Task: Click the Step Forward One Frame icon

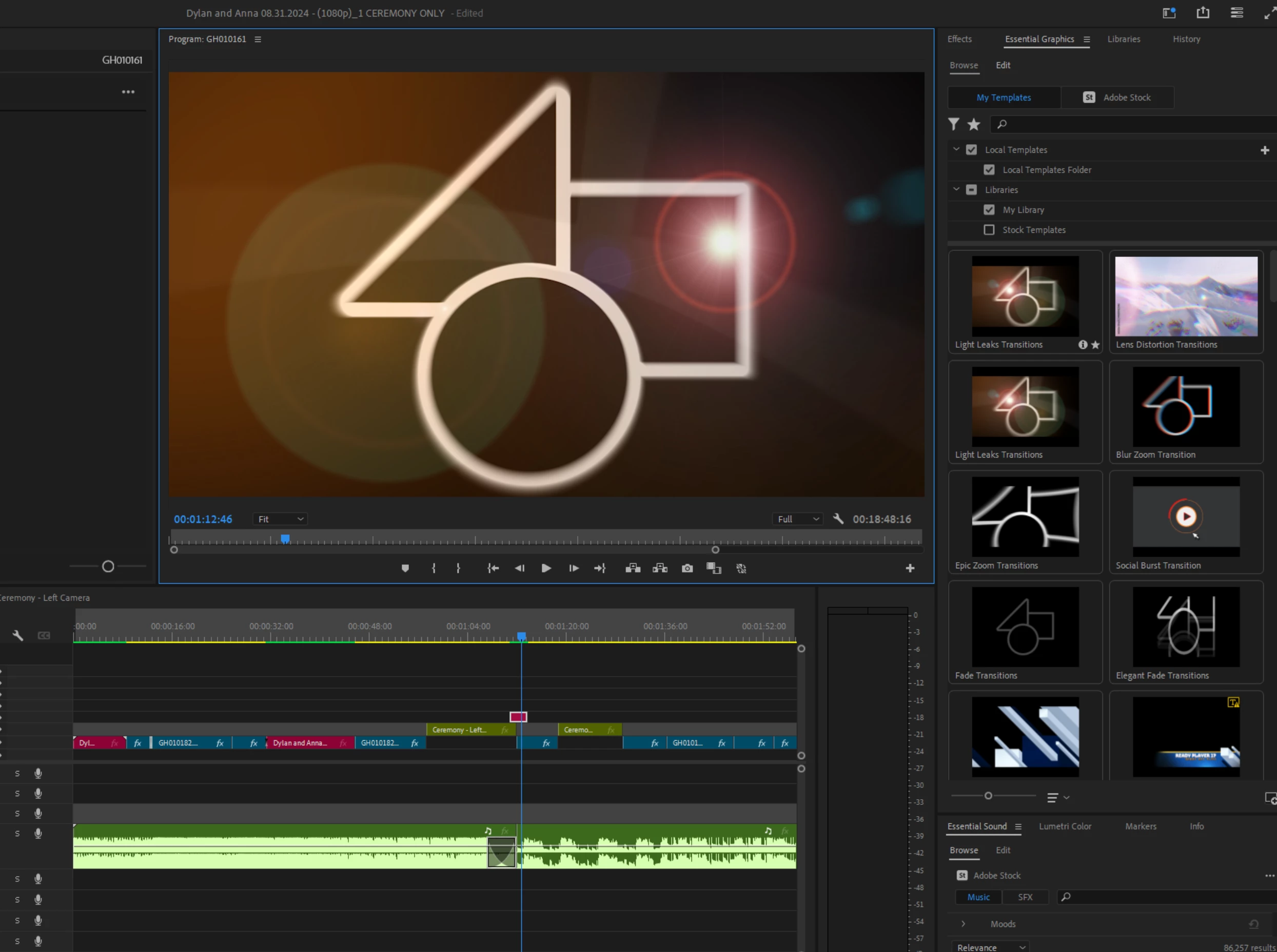Action: (574, 569)
